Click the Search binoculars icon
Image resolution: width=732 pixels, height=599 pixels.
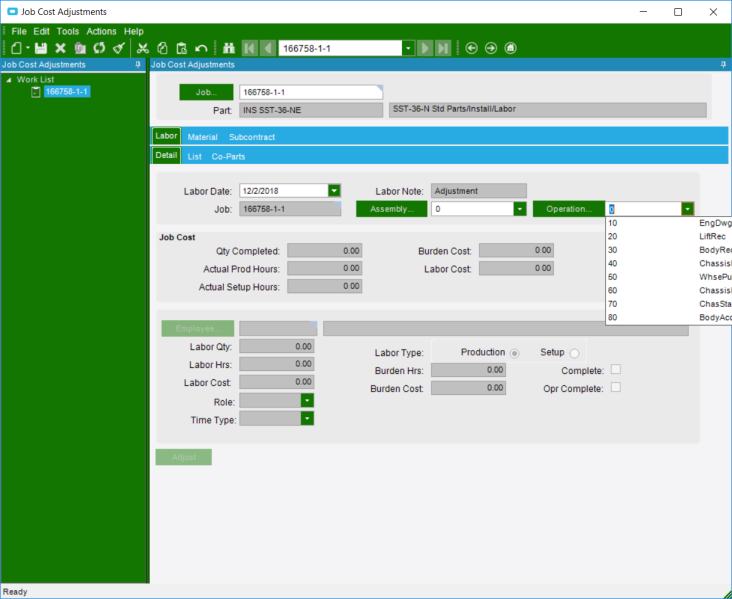click(x=229, y=48)
